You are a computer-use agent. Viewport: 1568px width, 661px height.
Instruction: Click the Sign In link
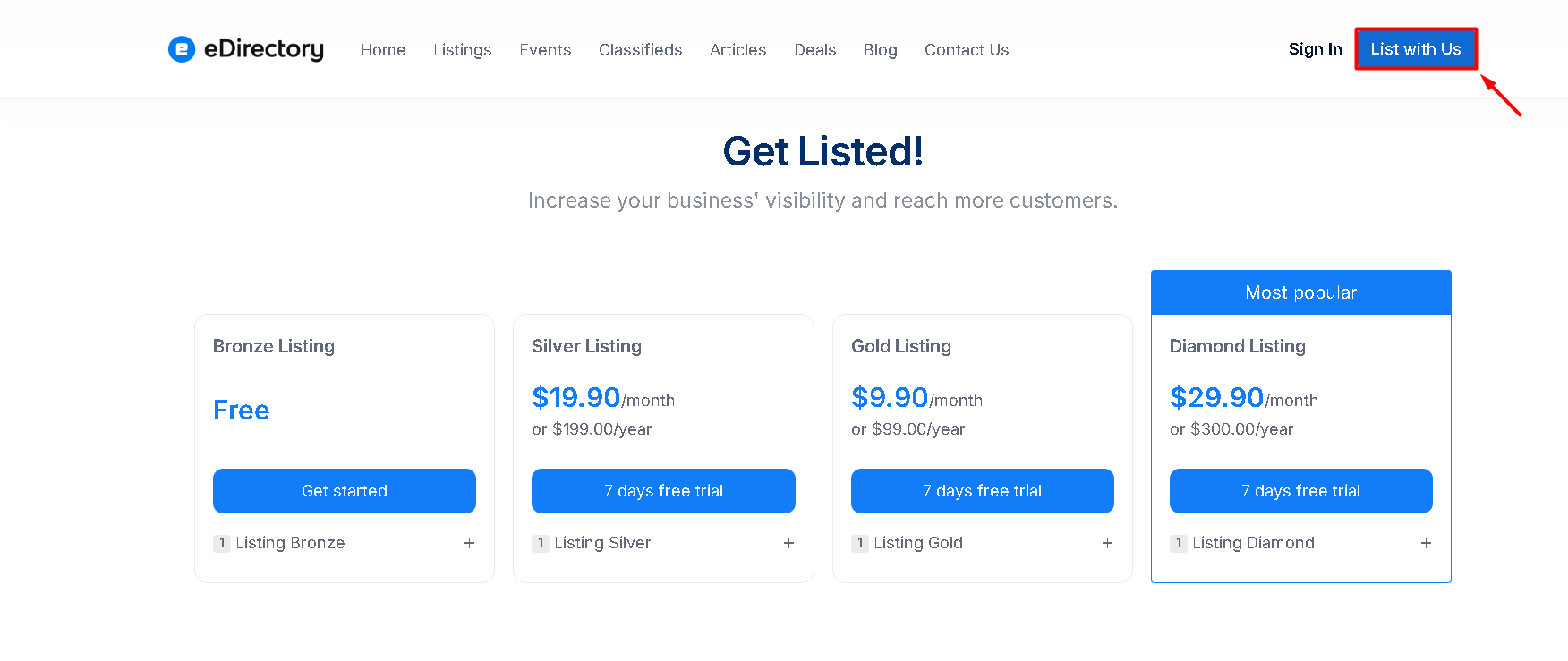(x=1315, y=49)
